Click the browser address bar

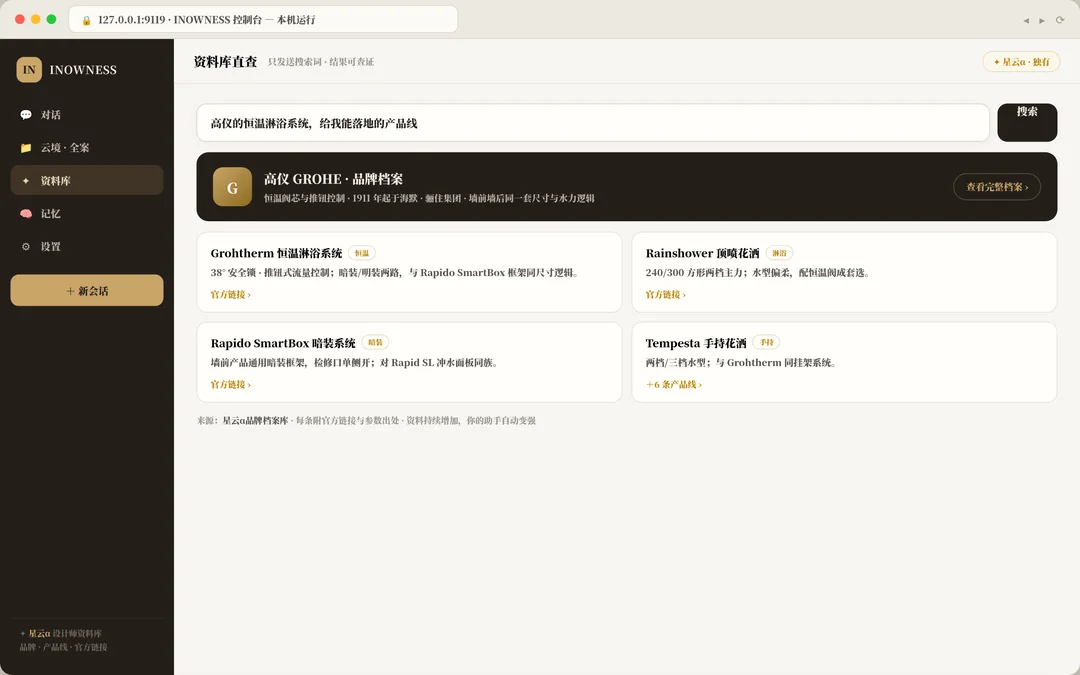click(263, 20)
